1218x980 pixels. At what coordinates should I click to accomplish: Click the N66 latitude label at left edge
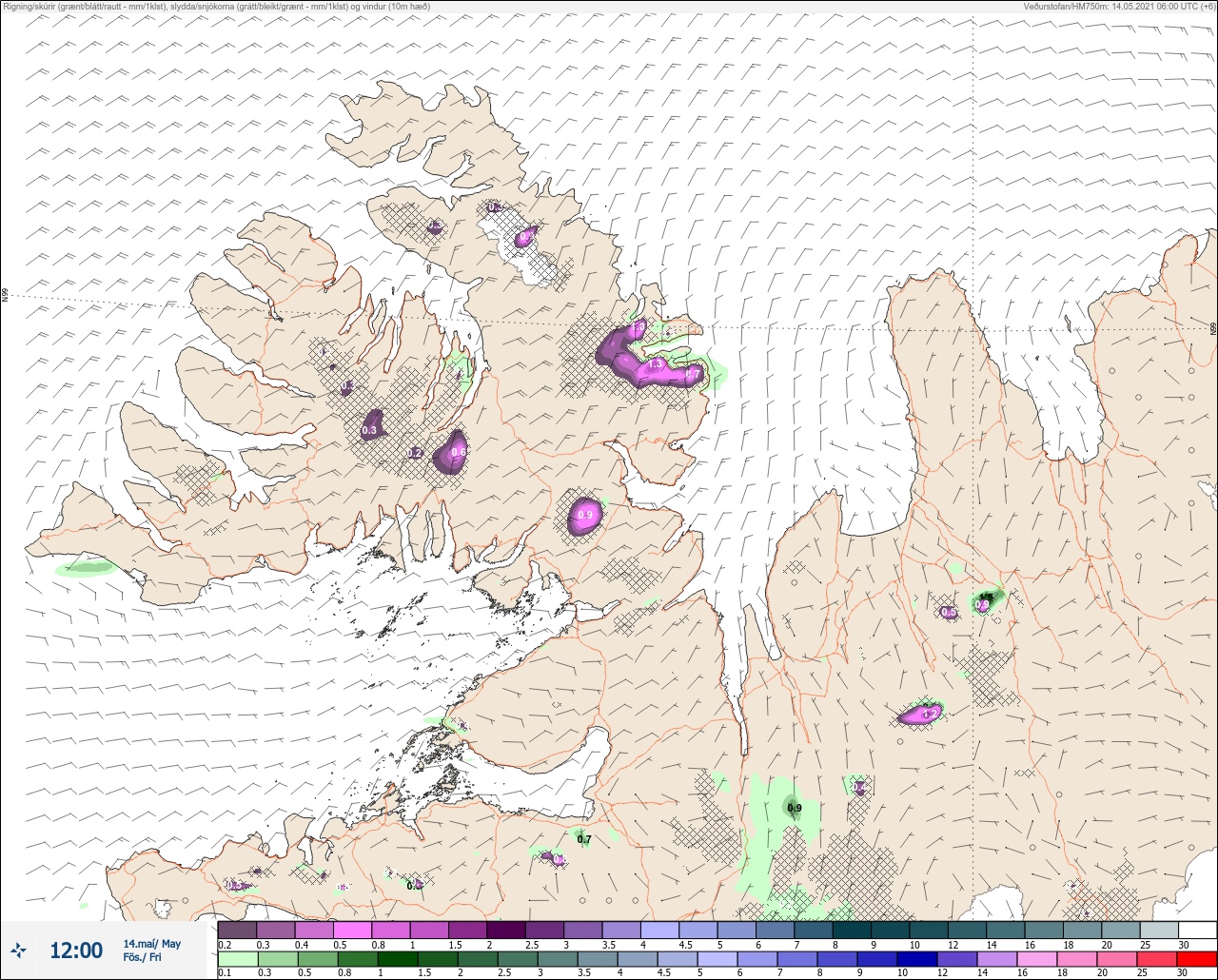click(x=5, y=296)
